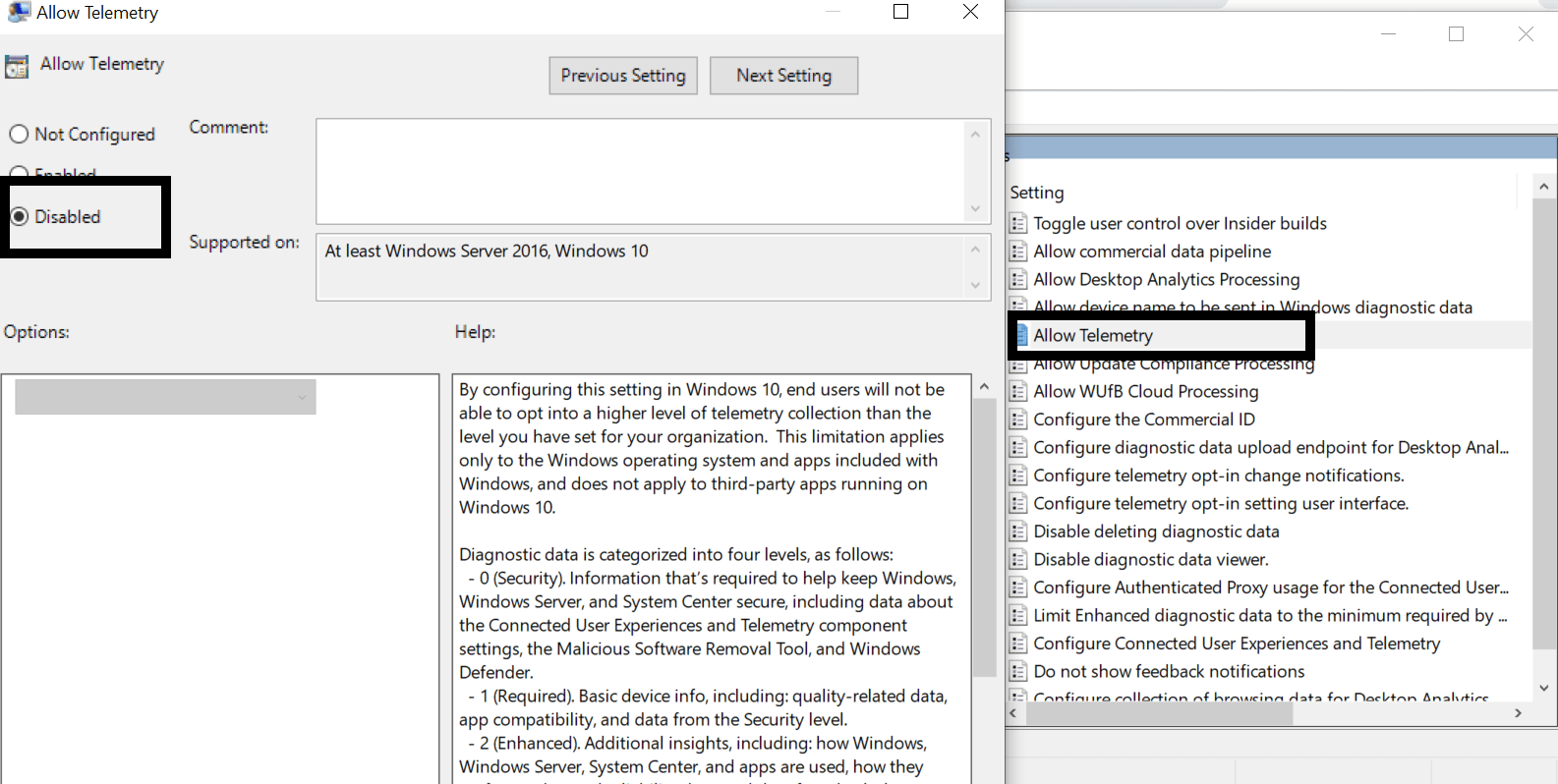Screen dimensions: 1558x784
Task: Select Configure diagnostic data upload endpoint policy
Action: pos(1270,448)
